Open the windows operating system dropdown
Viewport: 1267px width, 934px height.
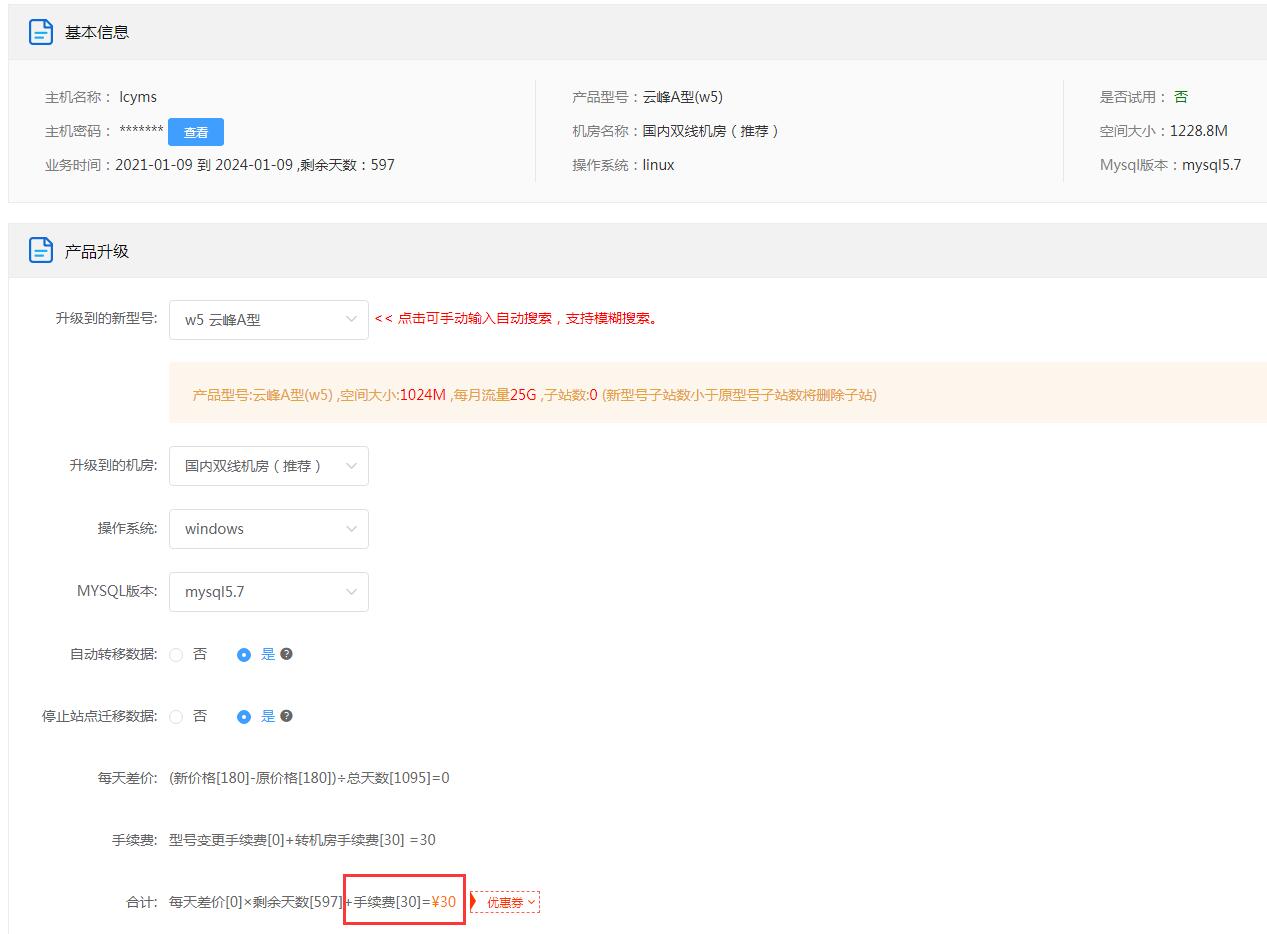tap(268, 528)
